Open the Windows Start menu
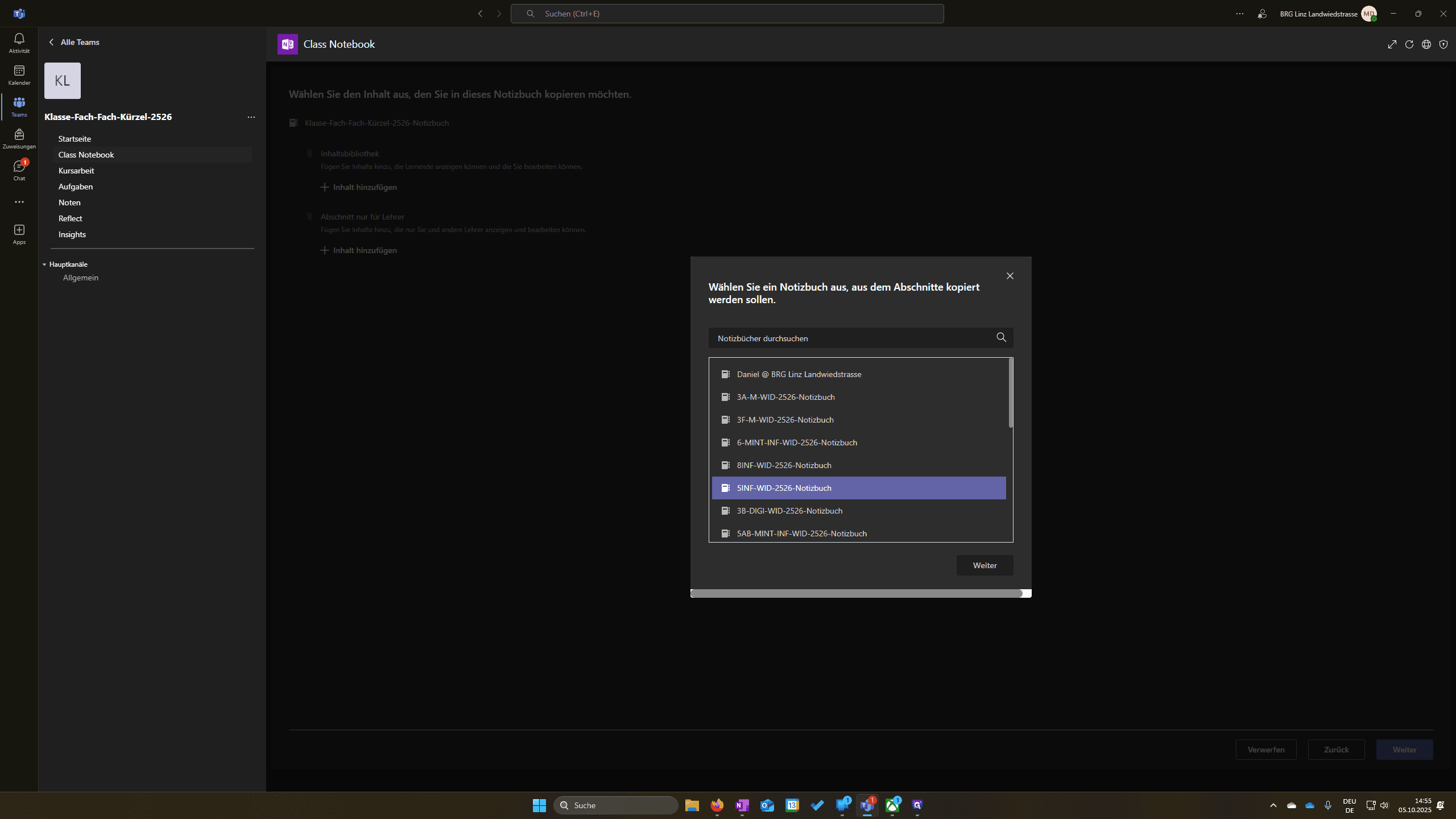This screenshot has height=819, width=1456. click(539, 805)
